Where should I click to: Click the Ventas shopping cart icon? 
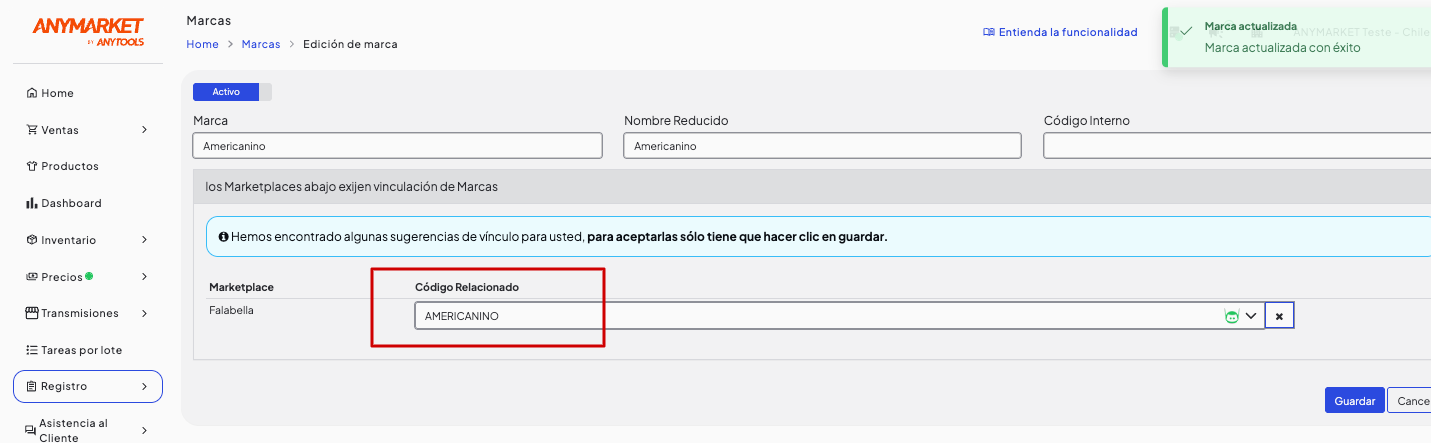32,130
